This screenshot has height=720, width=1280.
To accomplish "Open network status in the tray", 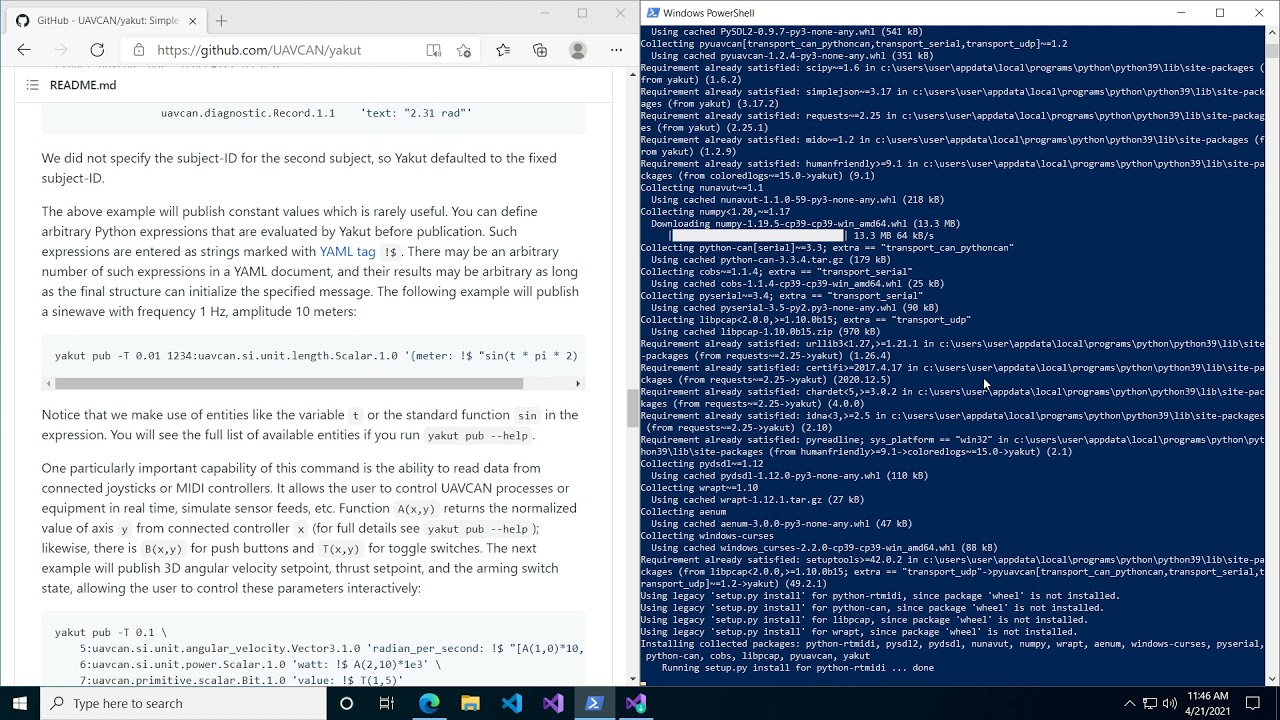I will [1150, 703].
